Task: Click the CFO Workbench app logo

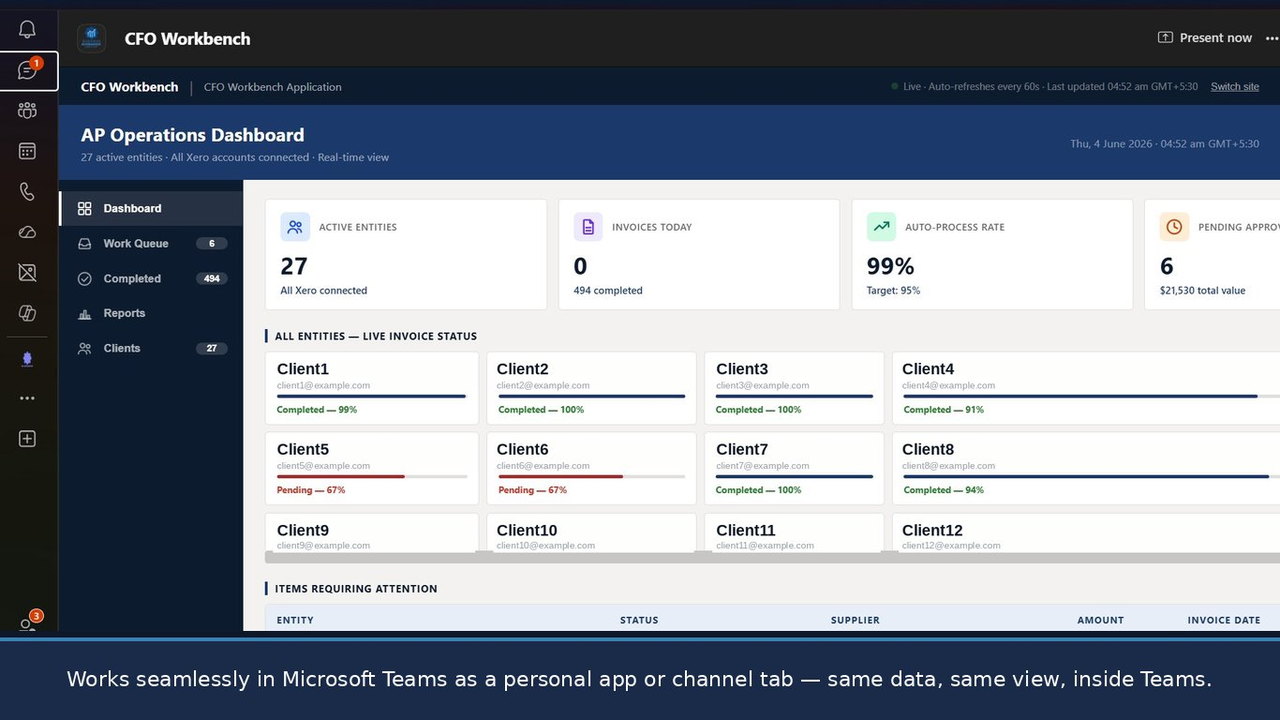Action: click(x=91, y=38)
